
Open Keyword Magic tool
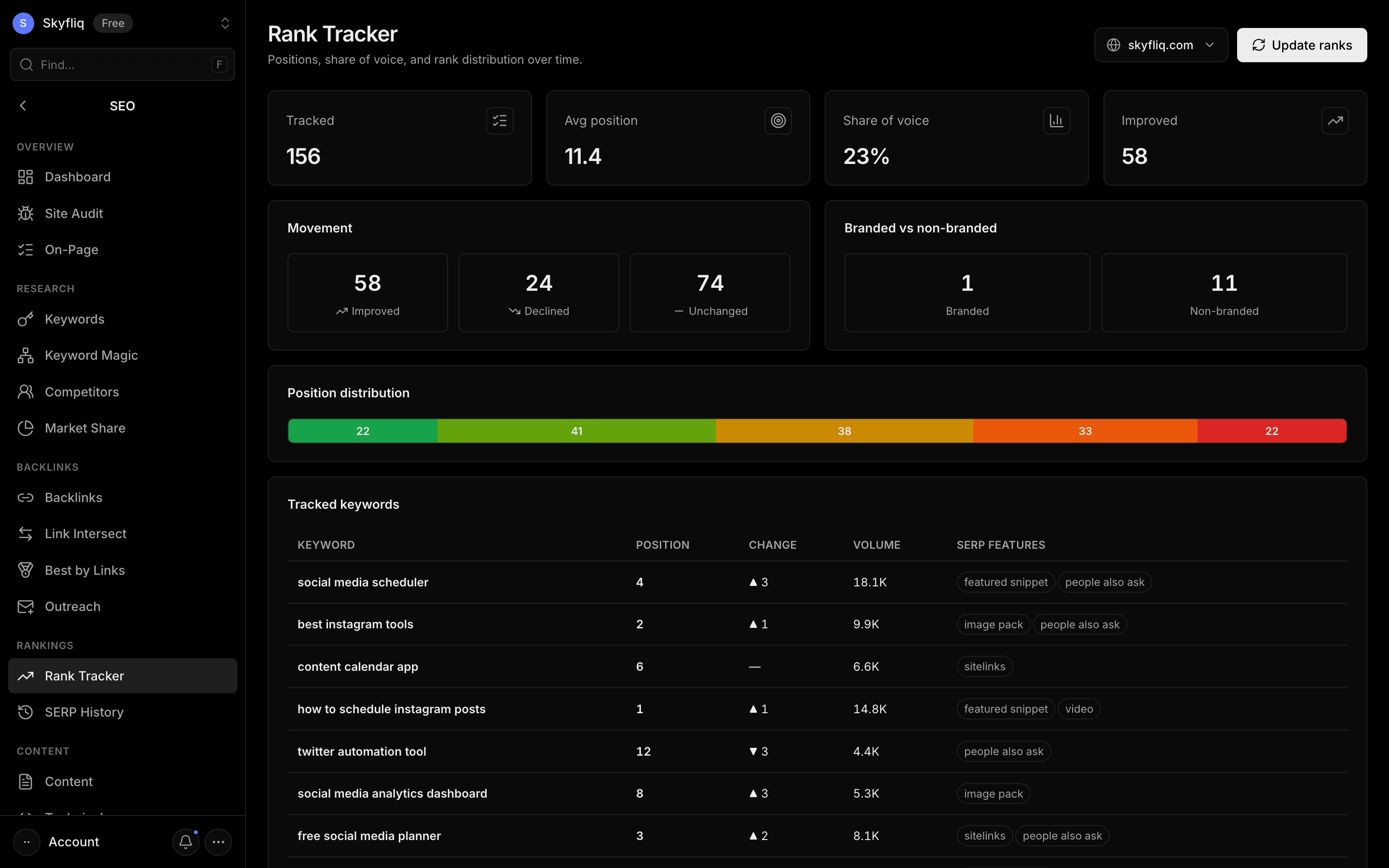pyautogui.click(x=122, y=355)
